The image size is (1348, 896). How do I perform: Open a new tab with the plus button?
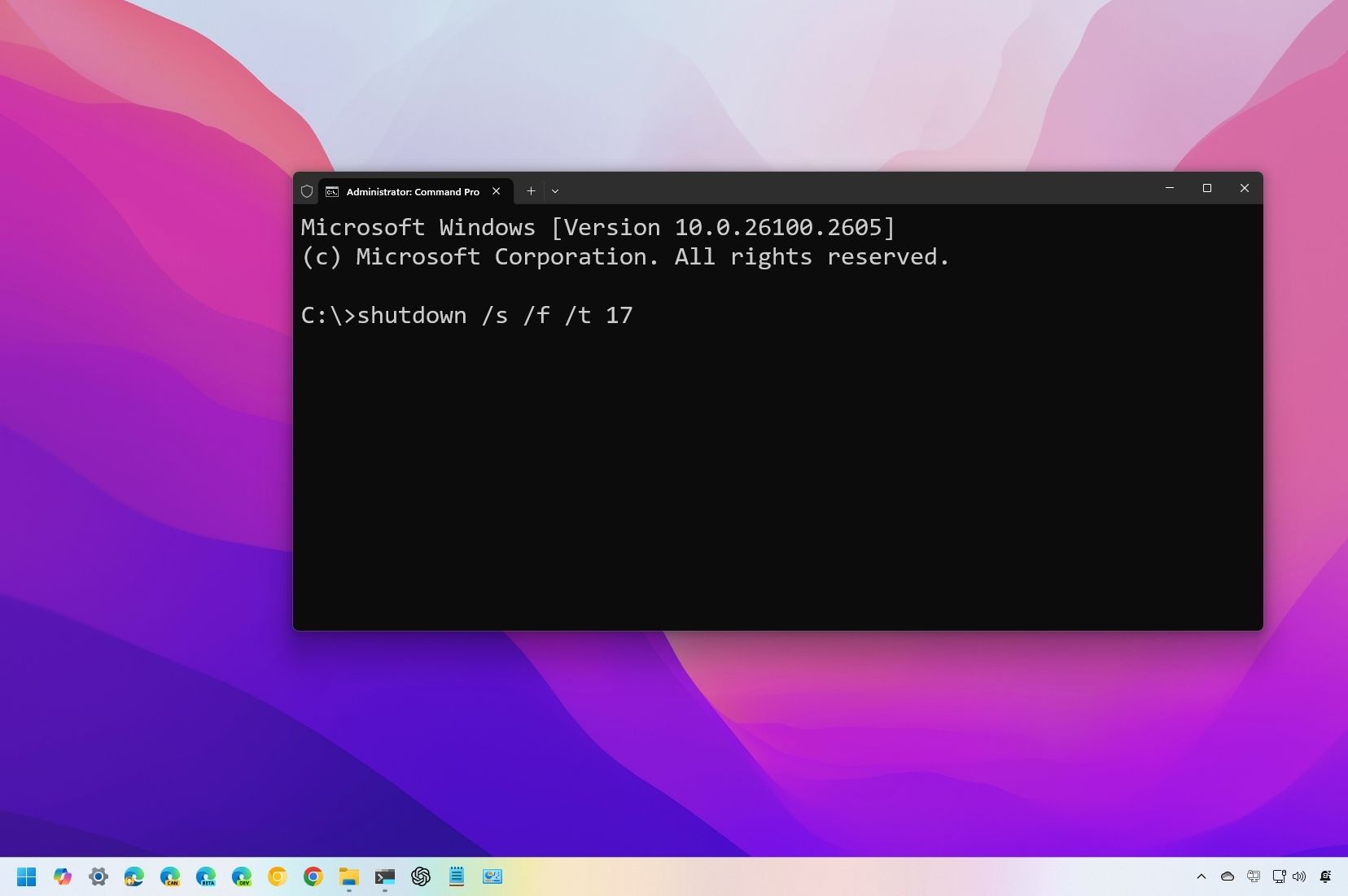click(x=531, y=191)
